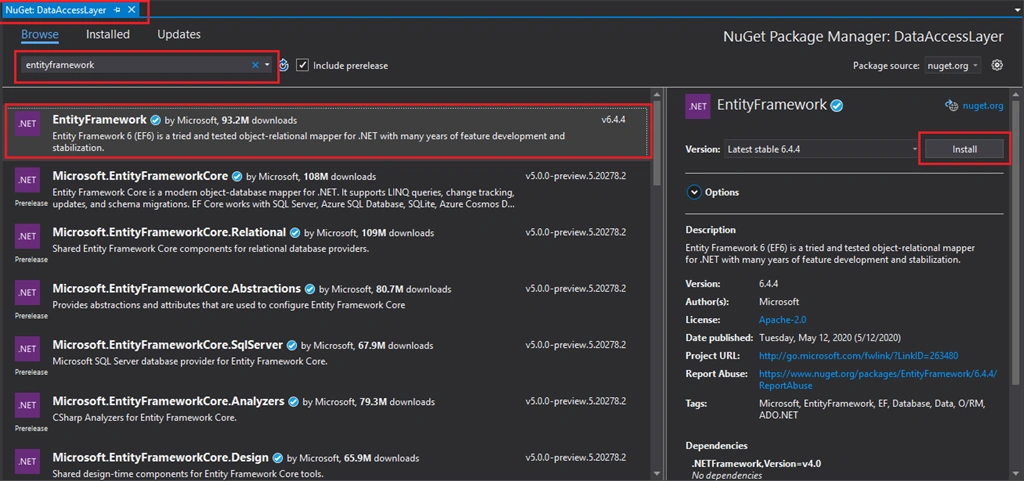
Task: Open the Project URL go.microsoft.com link
Action: pyautogui.click(x=858, y=356)
